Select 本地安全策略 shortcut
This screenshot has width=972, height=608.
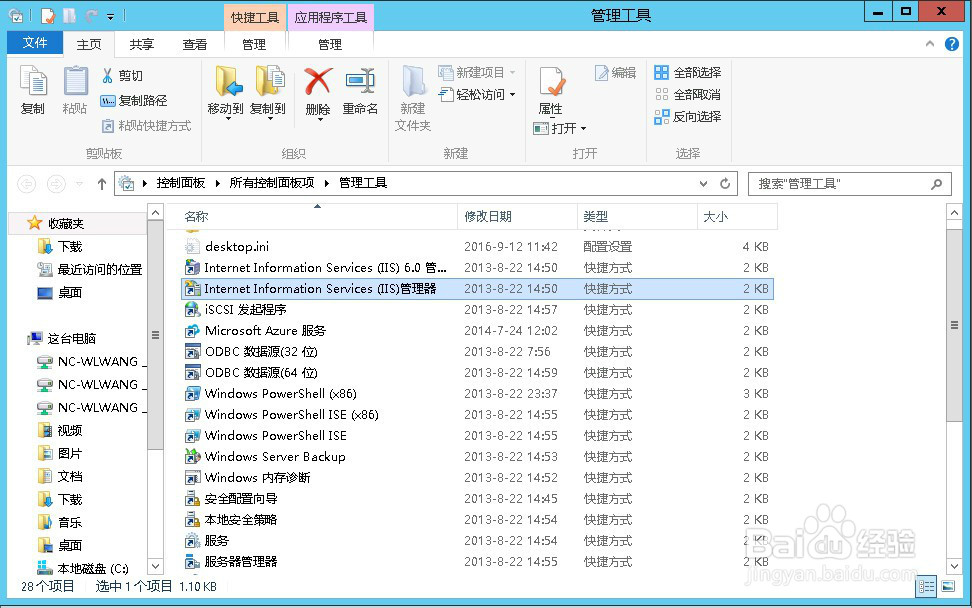pyautogui.click(x=477, y=519)
